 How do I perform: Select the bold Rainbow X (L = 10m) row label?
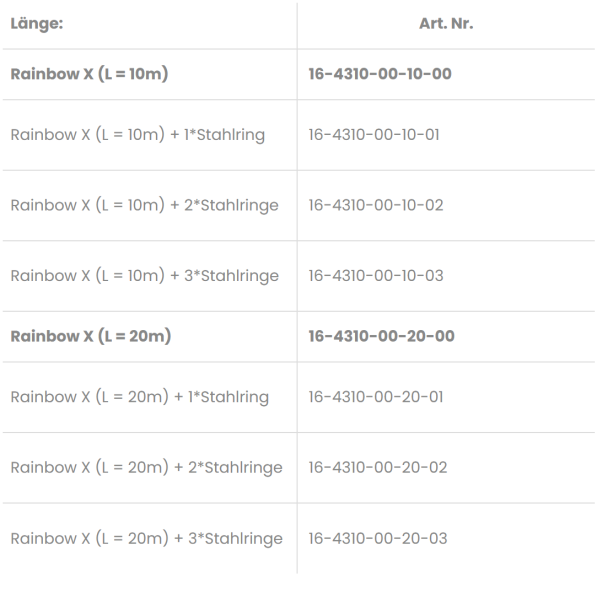(x=88, y=75)
